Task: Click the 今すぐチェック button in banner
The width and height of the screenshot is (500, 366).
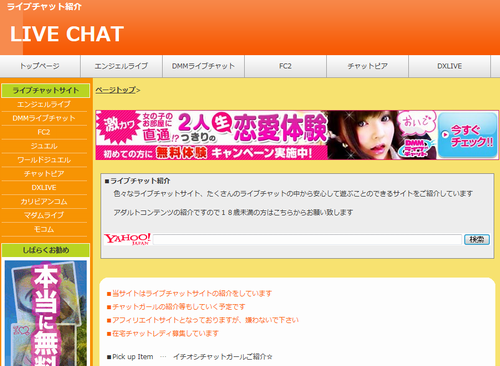Action: click(467, 135)
